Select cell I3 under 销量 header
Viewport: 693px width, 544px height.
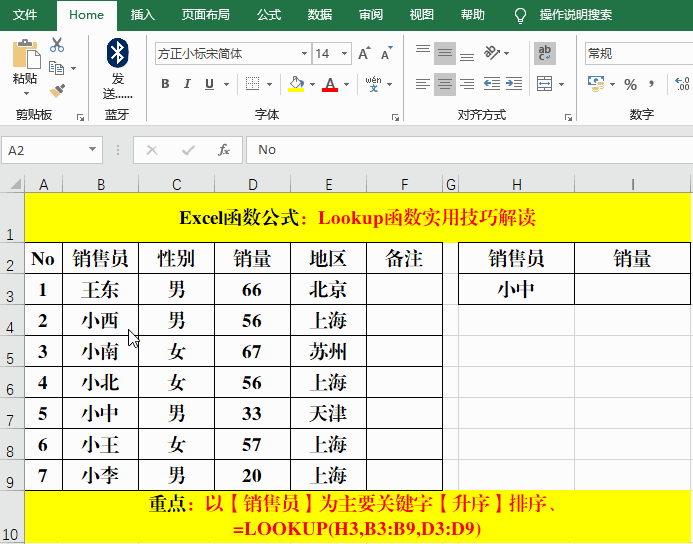[632, 290]
